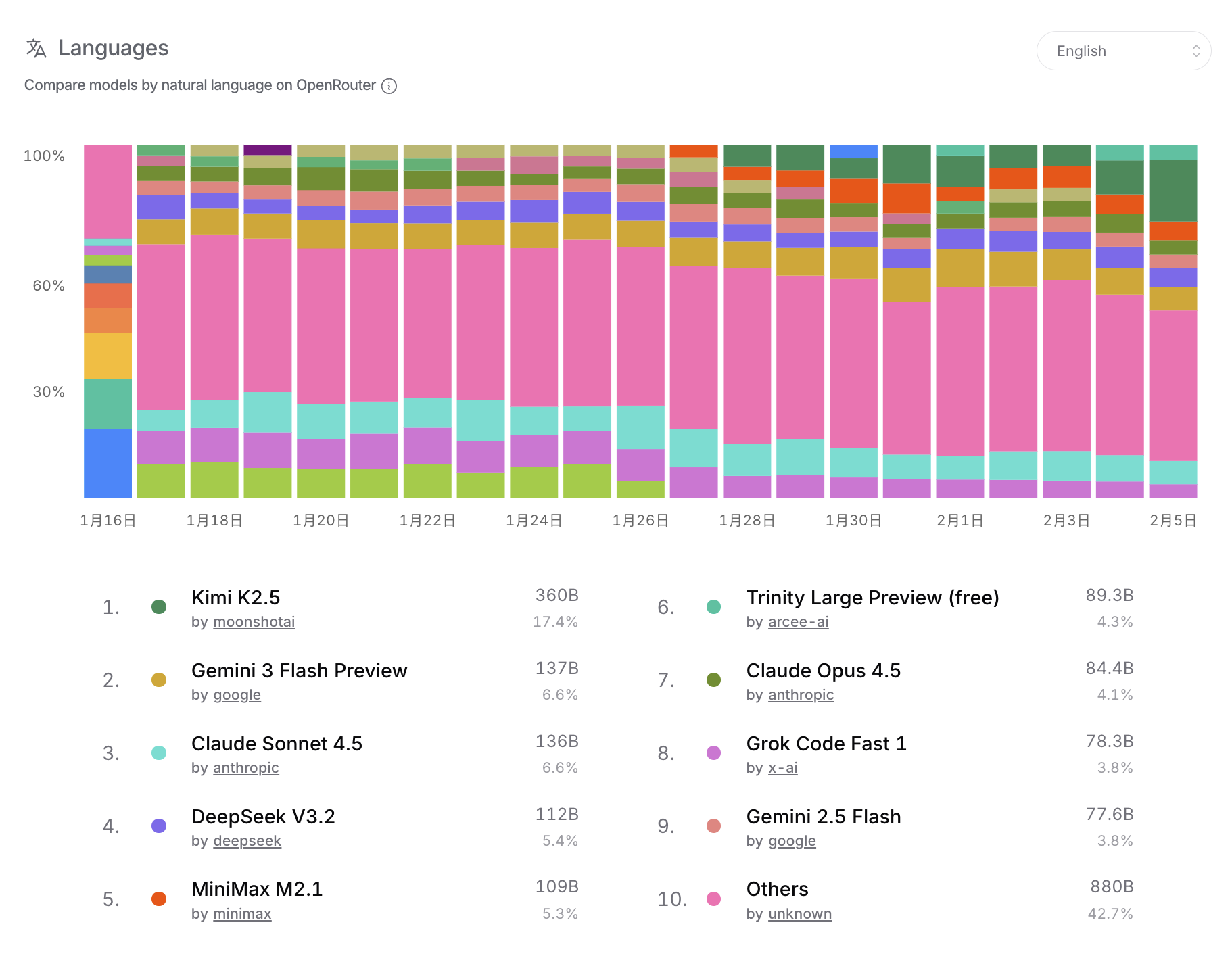1232x956 pixels.
Task: Click the deepseek author link
Action: 247,841
